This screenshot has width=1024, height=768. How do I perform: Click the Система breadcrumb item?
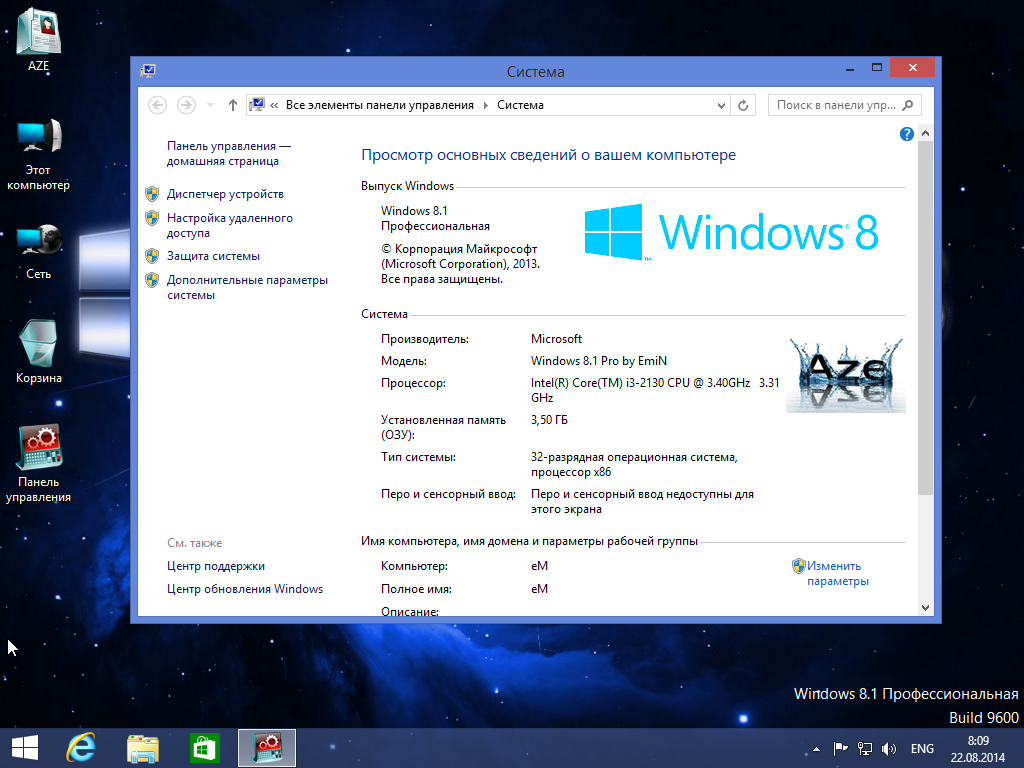(520, 105)
